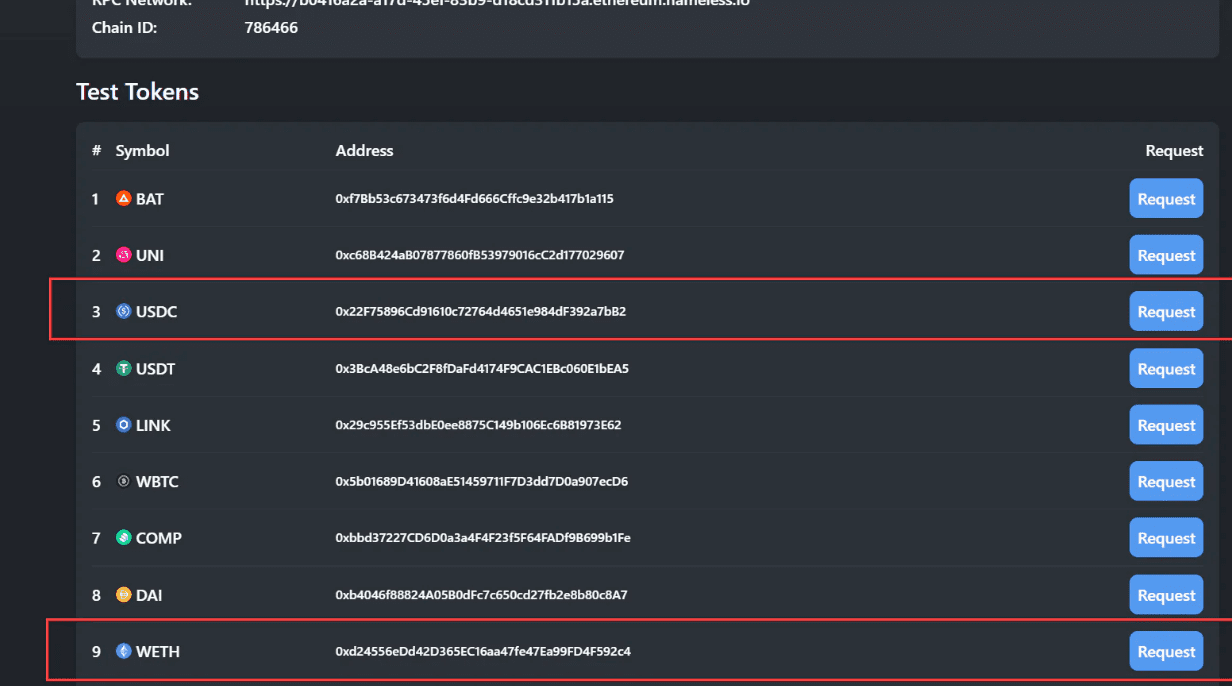Request test USDC tokens
1232x686 pixels.
coord(1166,311)
